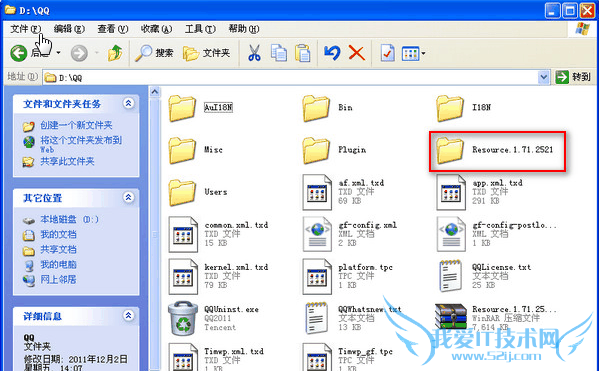Open 我的文档 link
Screen dimensions: 599x371
(58, 234)
